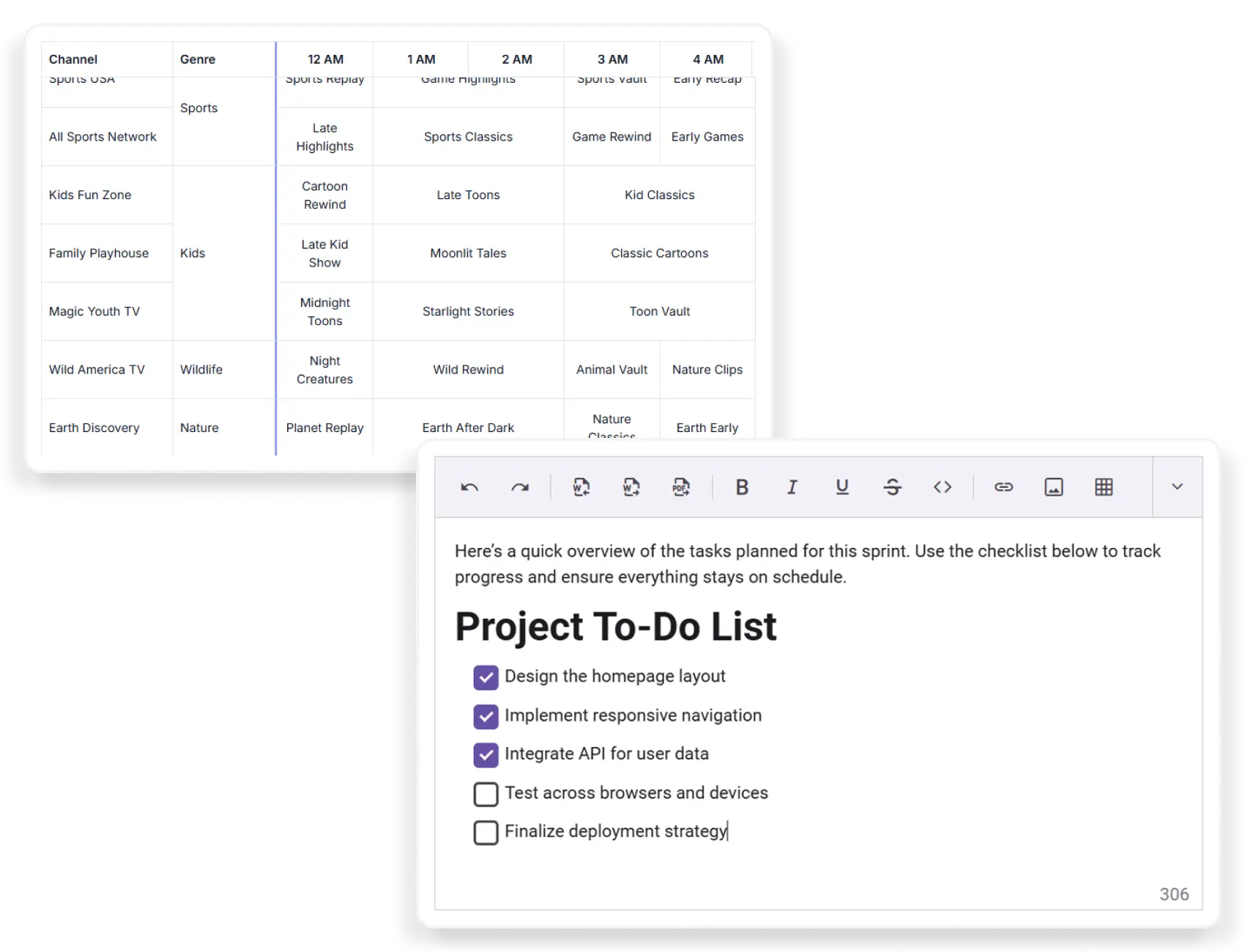
Task: Insert a hyperlink with the Link icon
Action: 1003,487
